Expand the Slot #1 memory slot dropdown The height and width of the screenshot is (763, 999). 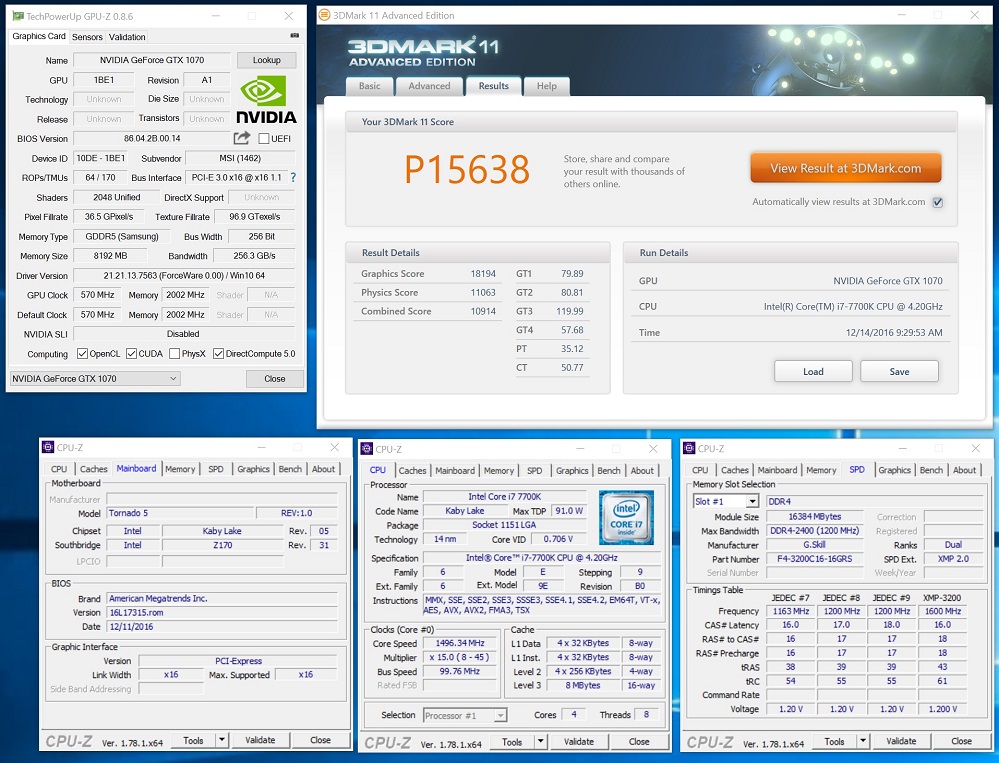pyautogui.click(x=752, y=501)
